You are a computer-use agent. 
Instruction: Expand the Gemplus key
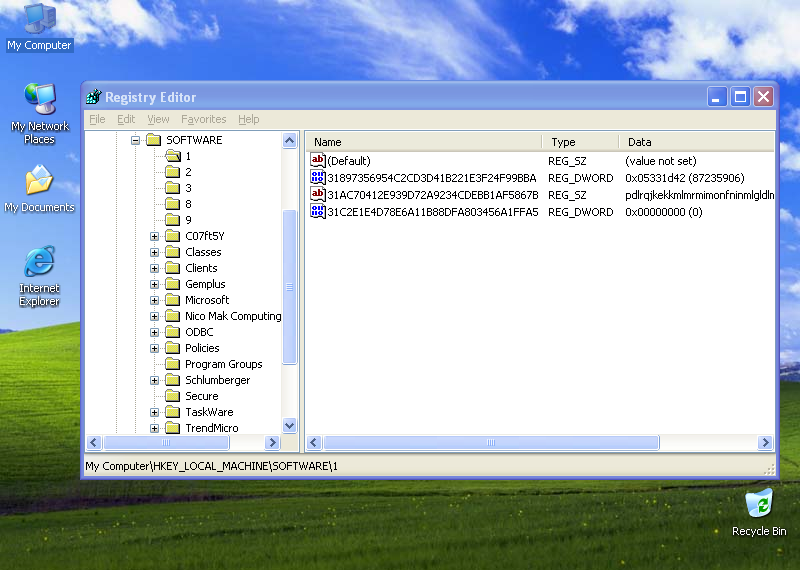(x=154, y=284)
